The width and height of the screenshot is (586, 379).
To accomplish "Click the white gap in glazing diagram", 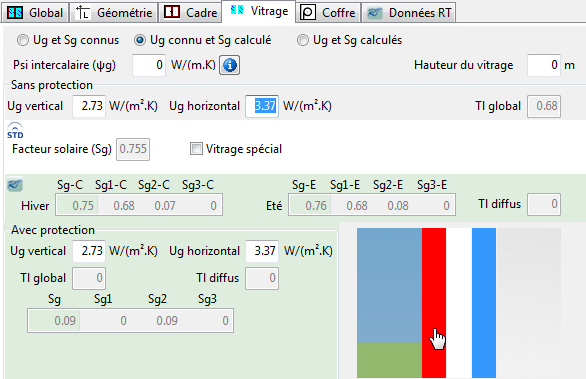I will [459, 303].
